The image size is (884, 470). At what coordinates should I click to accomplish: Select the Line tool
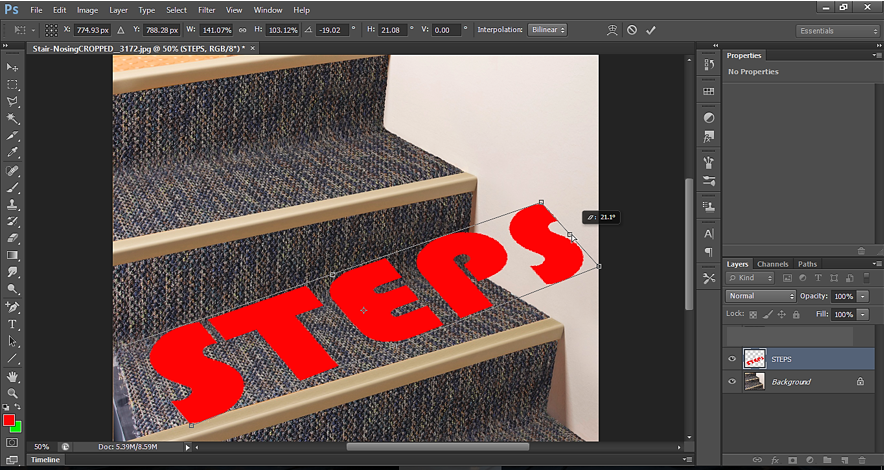[x=12, y=358]
